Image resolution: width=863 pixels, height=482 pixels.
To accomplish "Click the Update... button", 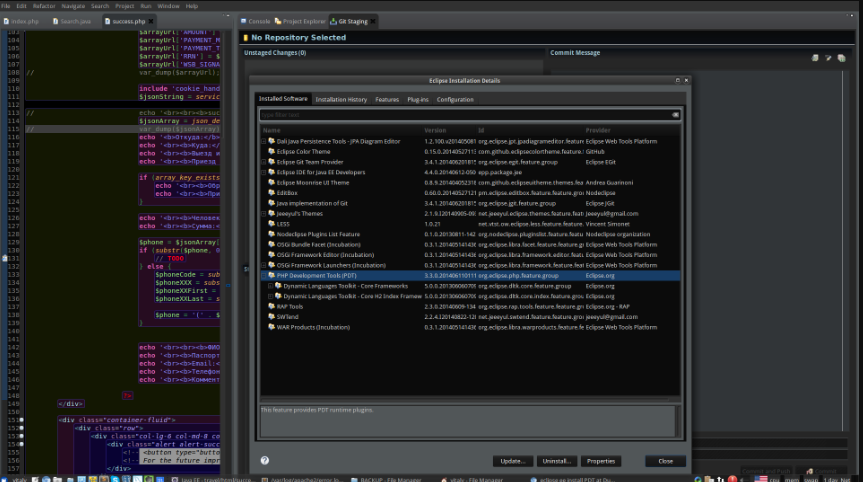I will (x=513, y=461).
